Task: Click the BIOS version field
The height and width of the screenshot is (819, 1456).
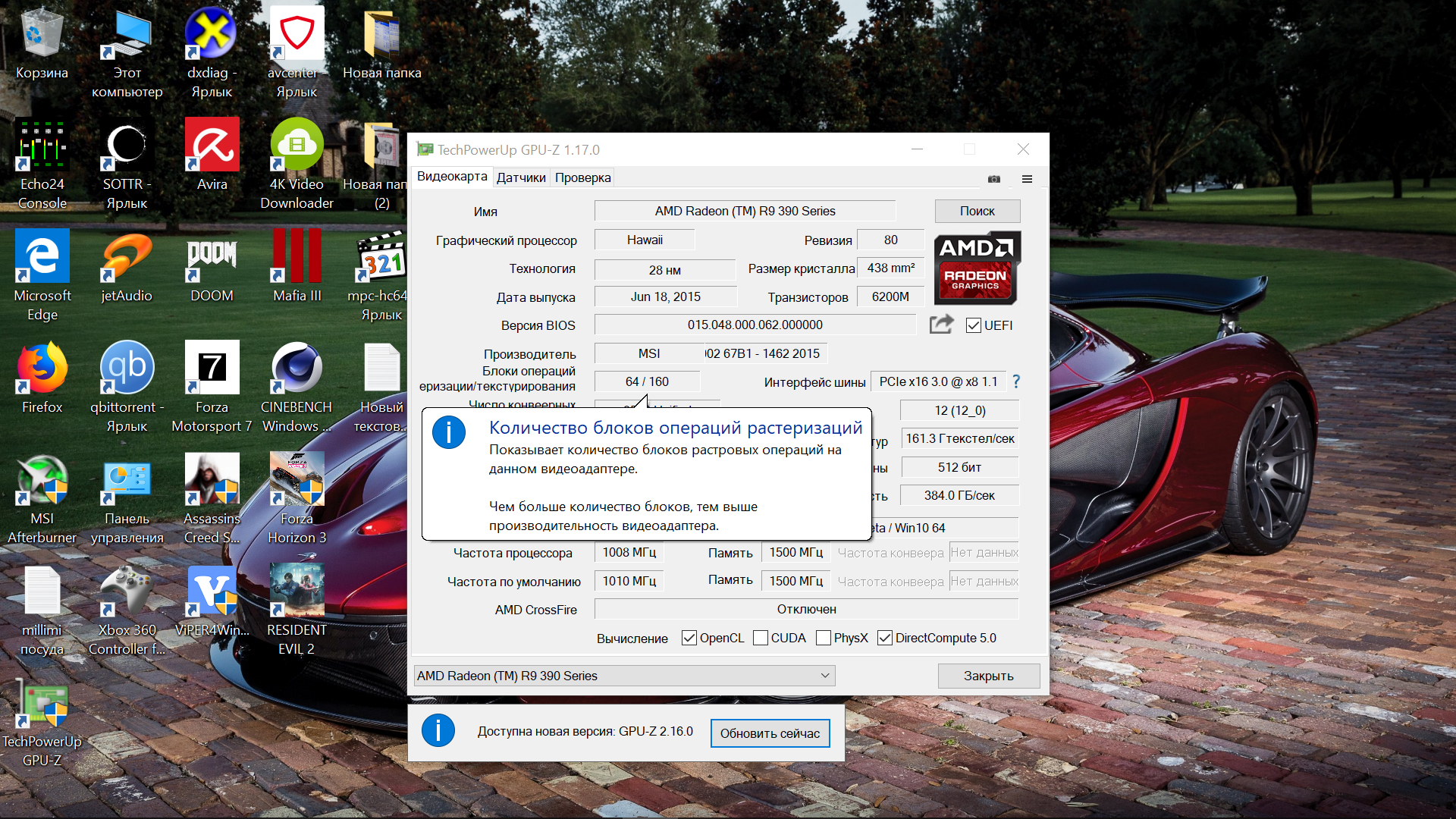Action: pyautogui.click(x=755, y=325)
